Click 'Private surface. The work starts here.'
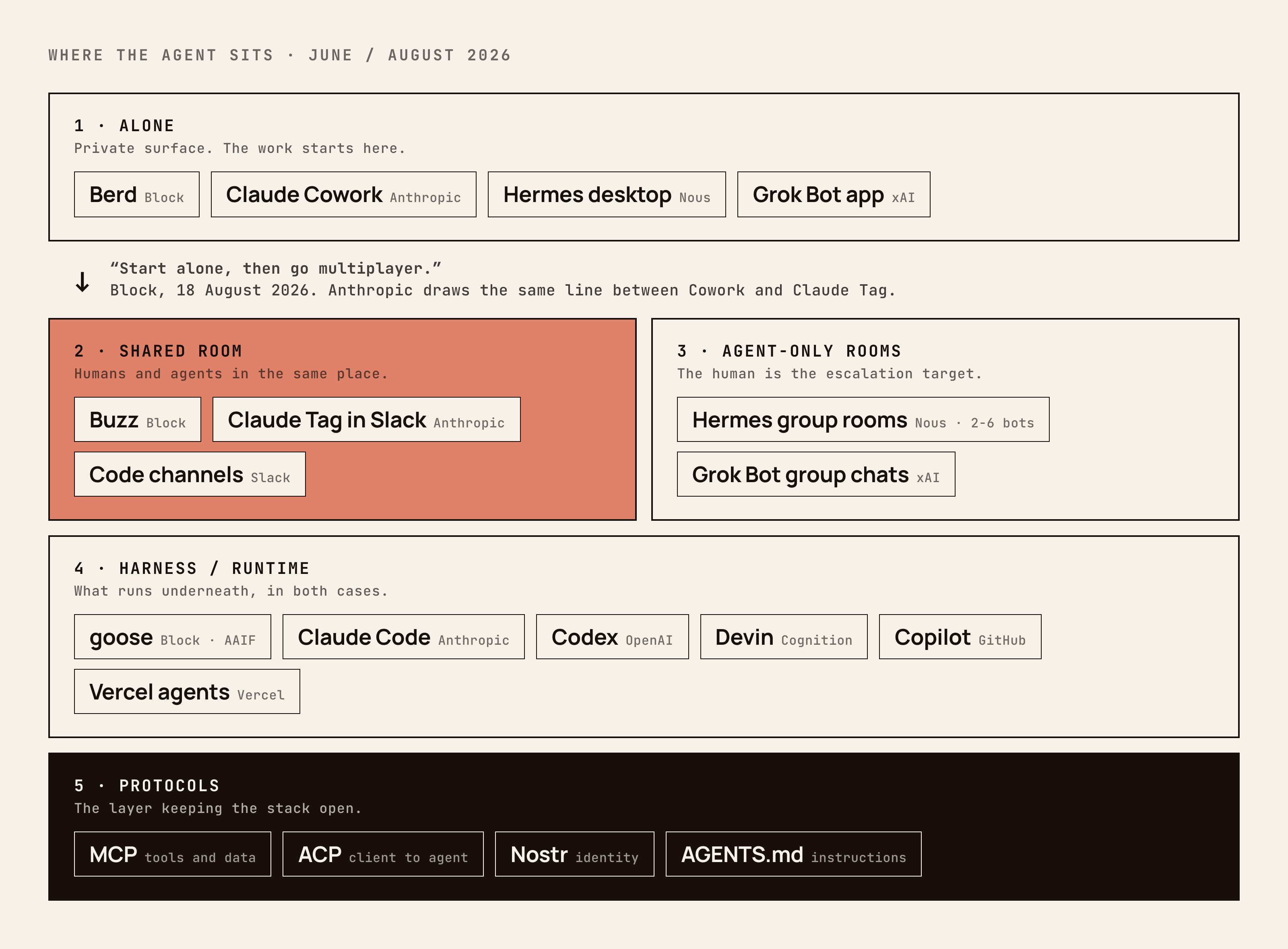 tap(239, 148)
